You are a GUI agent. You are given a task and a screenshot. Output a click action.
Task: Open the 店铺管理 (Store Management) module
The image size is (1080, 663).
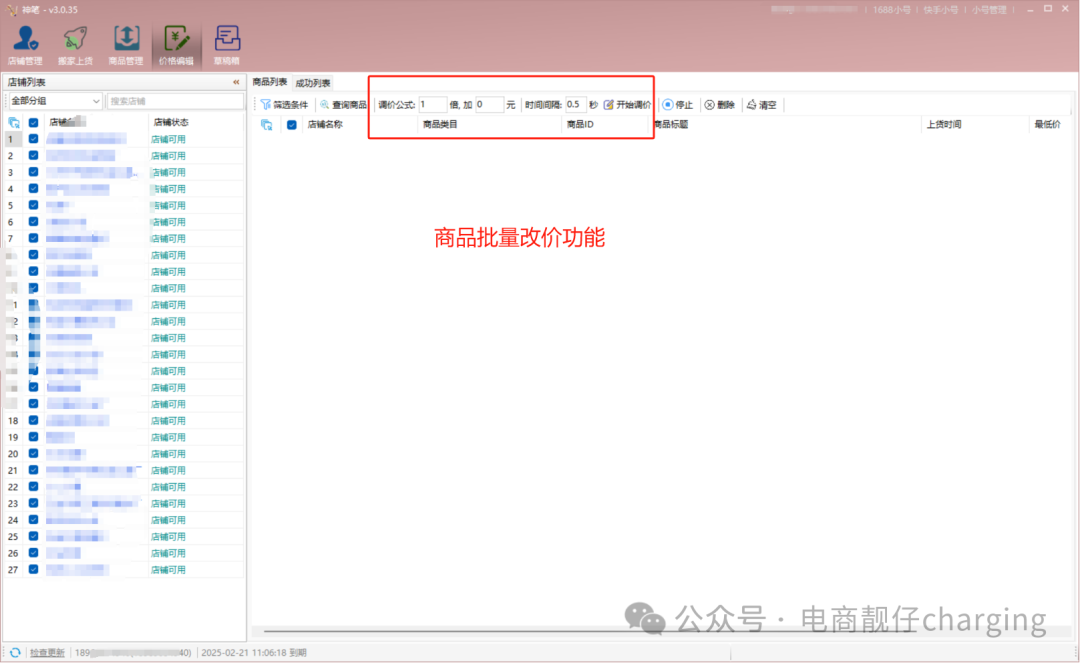(25, 43)
